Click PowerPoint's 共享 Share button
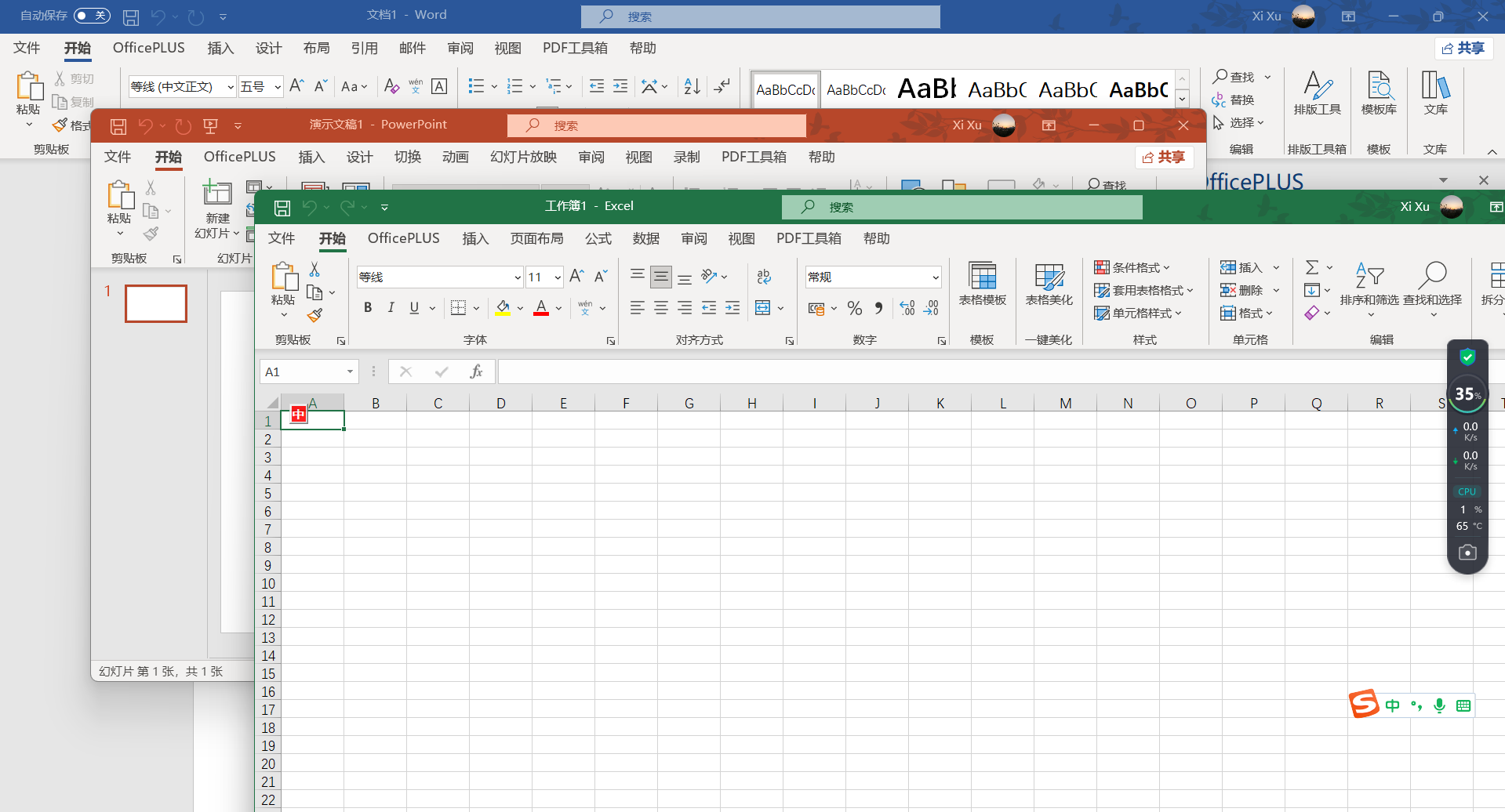1505x812 pixels. coord(1164,158)
